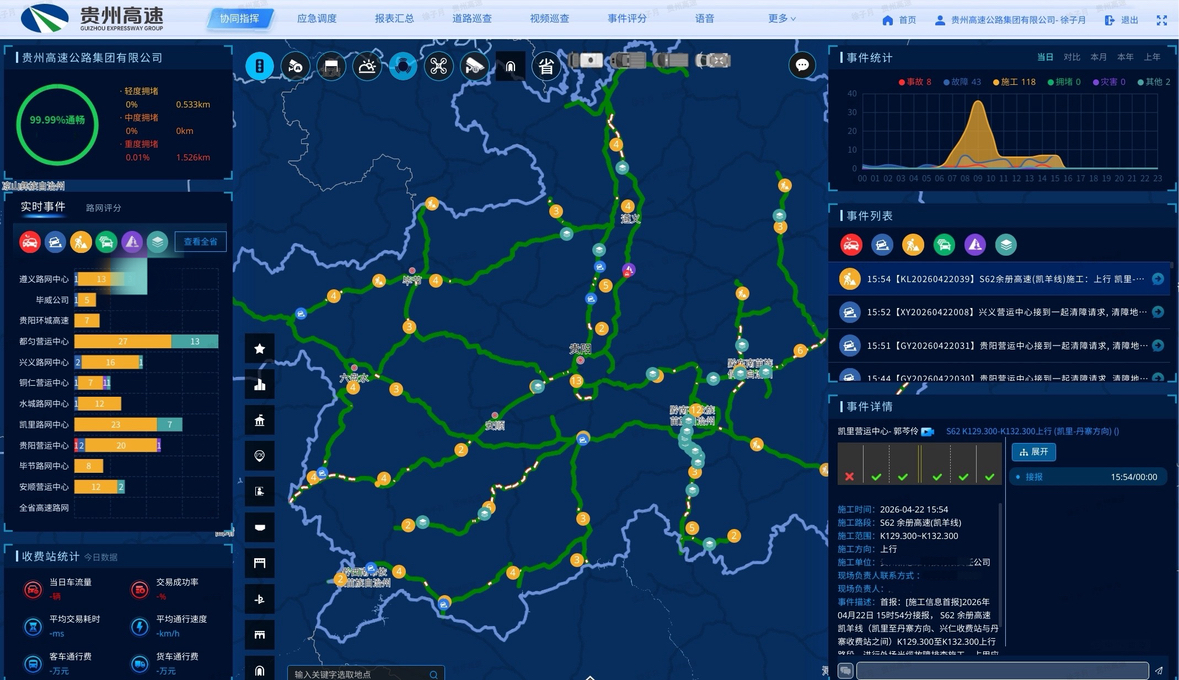Click 退出 logout button
Viewport: 1179px width, 680px height.
[x=1121, y=20]
